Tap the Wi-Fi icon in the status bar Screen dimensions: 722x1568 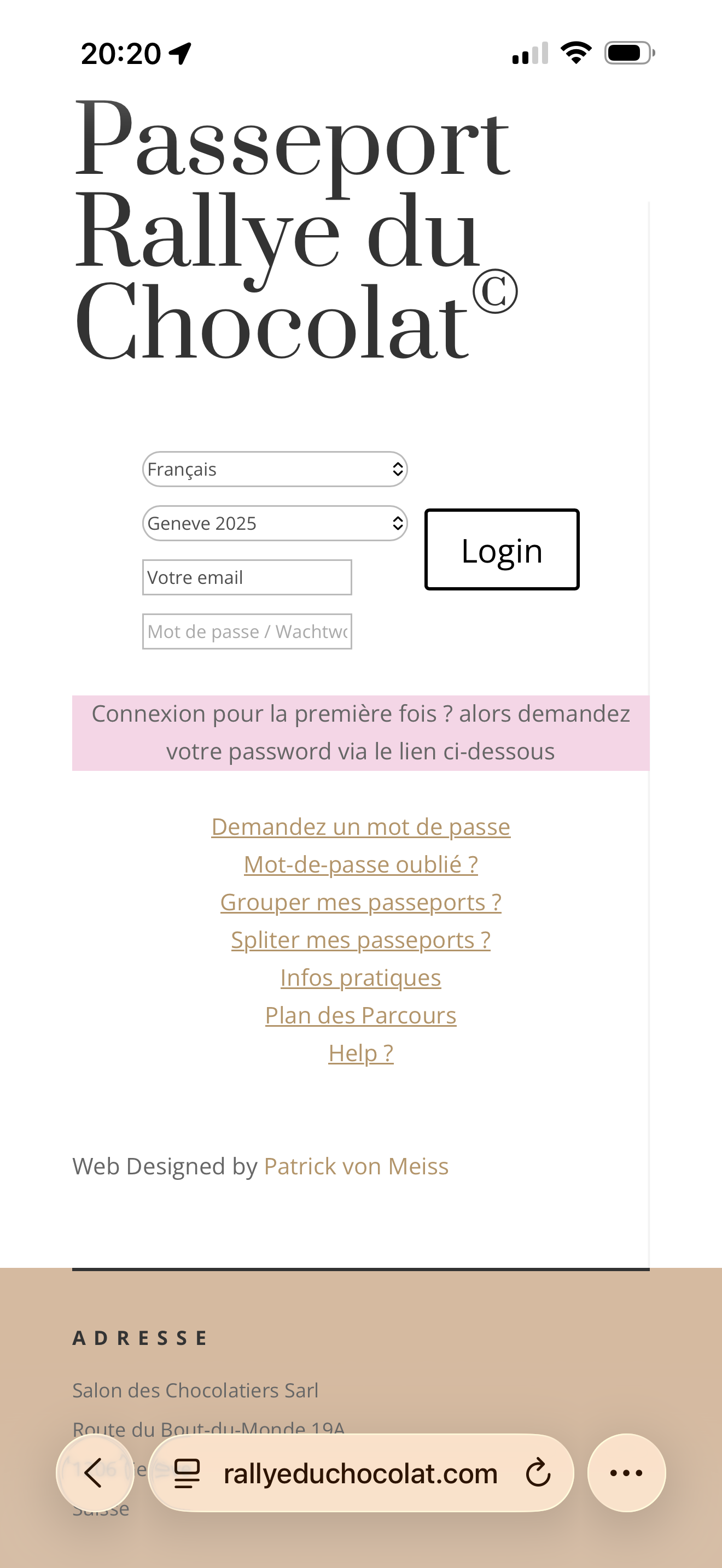575,54
